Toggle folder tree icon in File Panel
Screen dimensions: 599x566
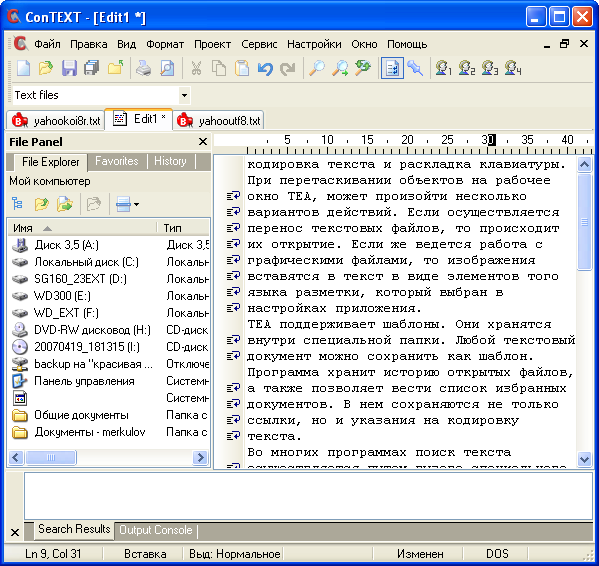pyautogui.click(x=17, y=204)
